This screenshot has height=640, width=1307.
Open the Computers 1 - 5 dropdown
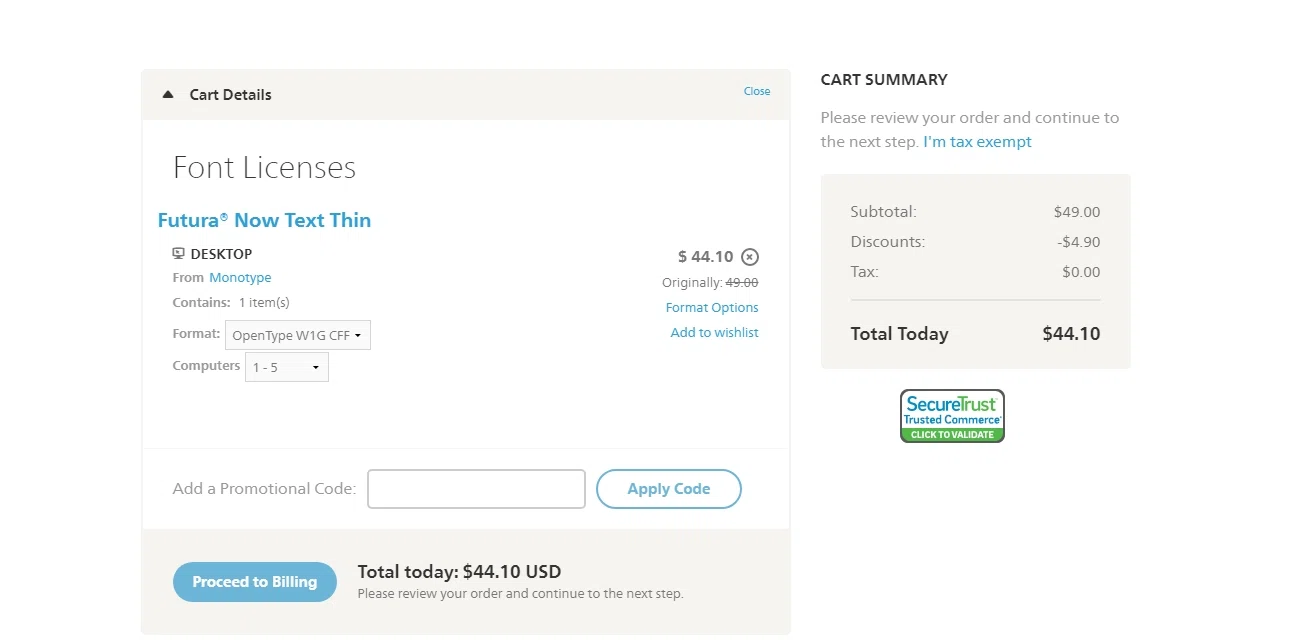[287, 367]
